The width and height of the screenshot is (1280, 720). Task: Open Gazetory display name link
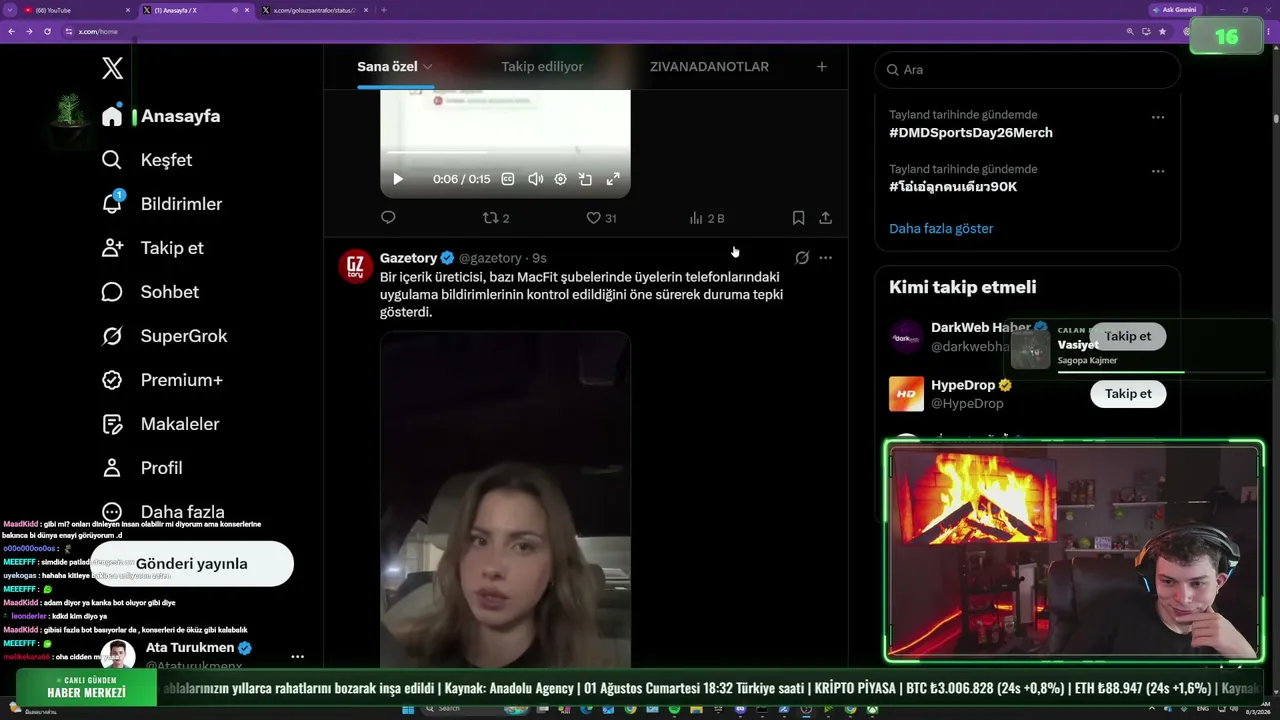[409, 258]
